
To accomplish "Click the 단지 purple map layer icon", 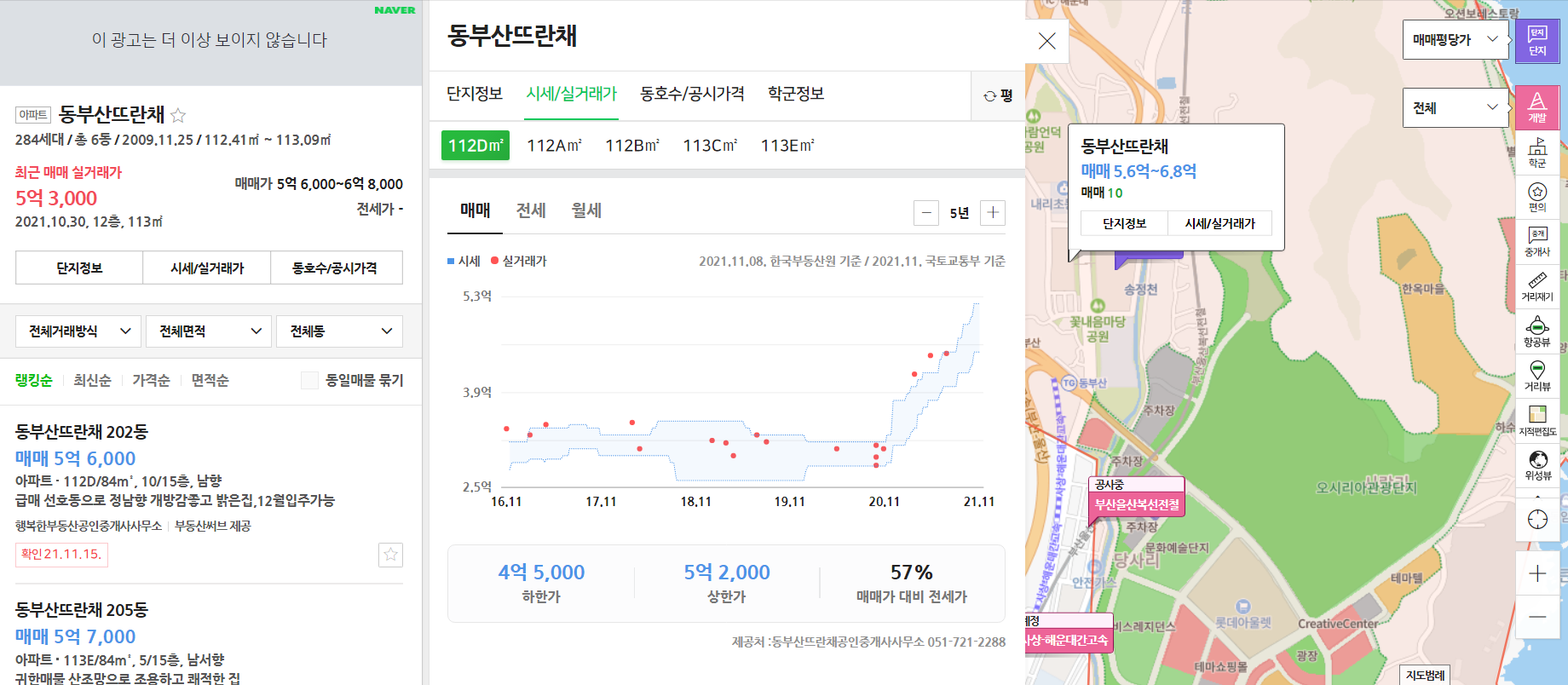I will point(1537,40).
